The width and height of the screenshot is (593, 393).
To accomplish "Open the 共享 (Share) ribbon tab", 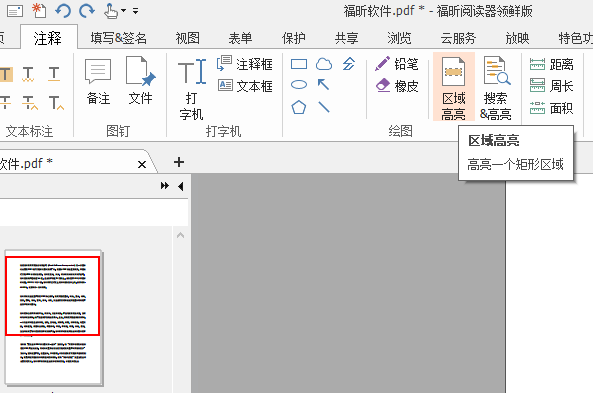I will 346,38.
